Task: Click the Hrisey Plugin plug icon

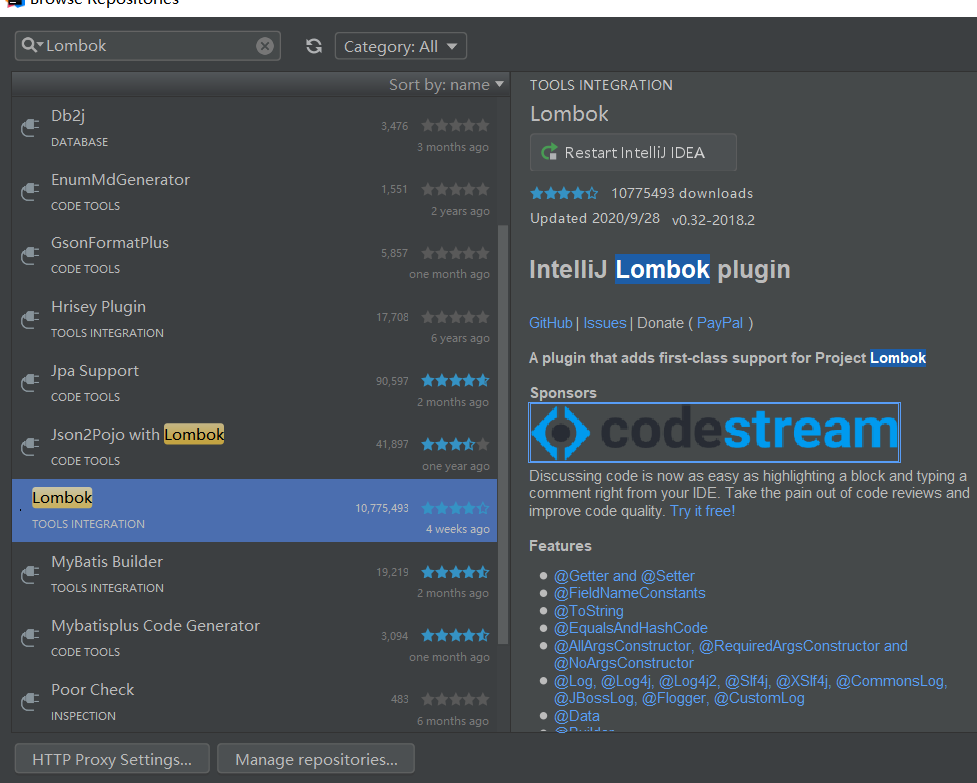Action: point(30,320)
